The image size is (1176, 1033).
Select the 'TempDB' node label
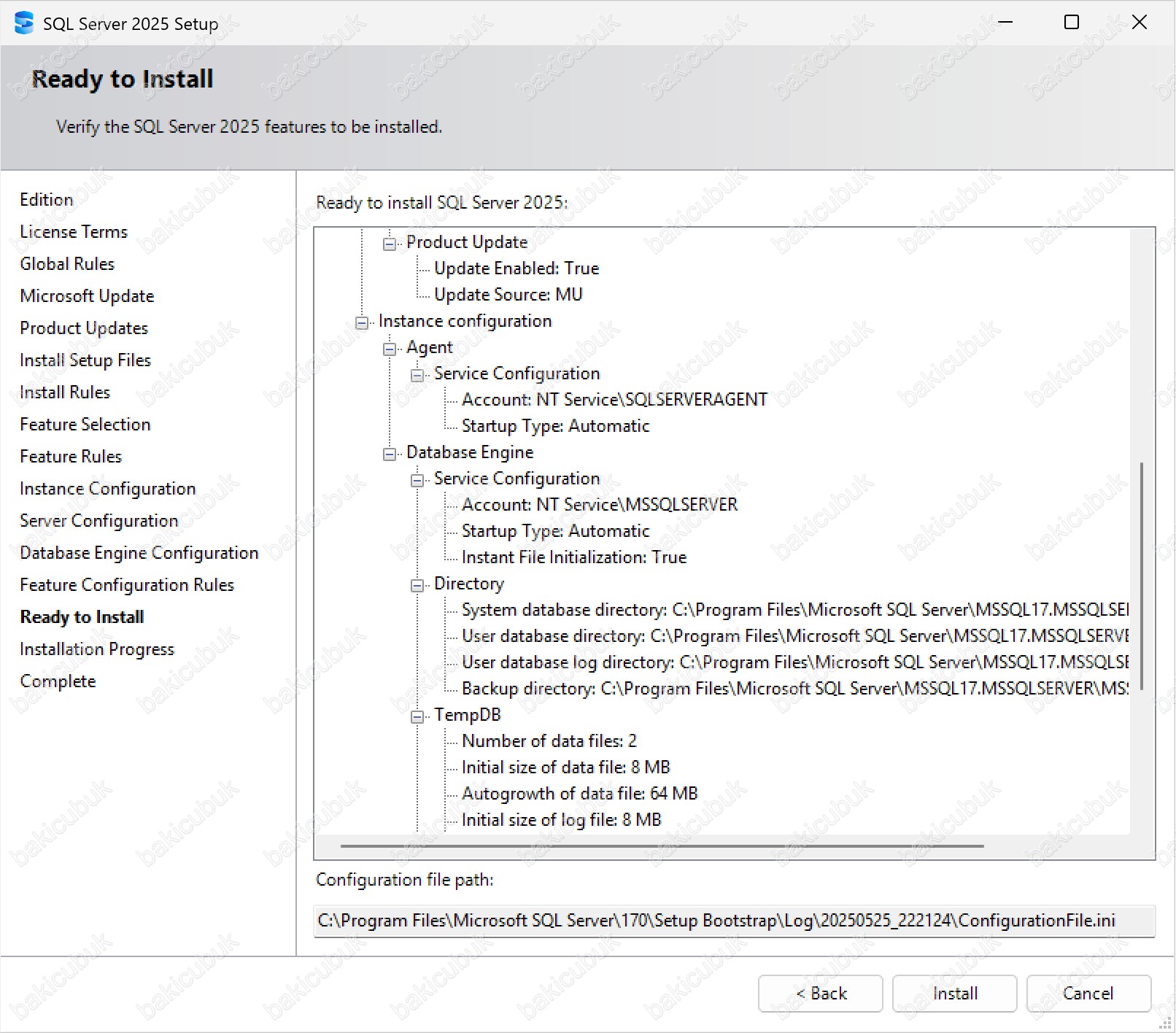tap(468, 715)
